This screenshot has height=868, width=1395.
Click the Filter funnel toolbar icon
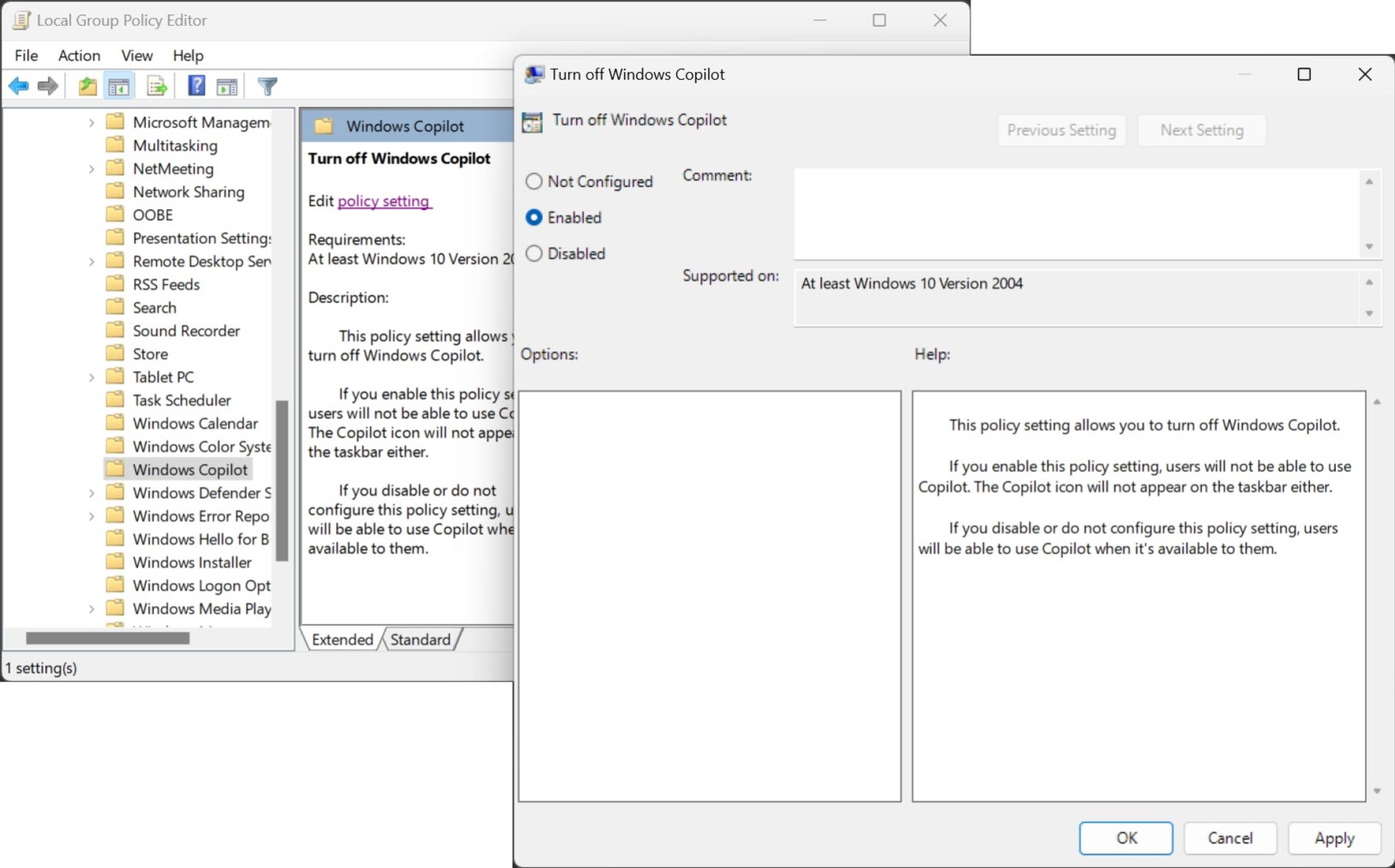tap(267, 86)
